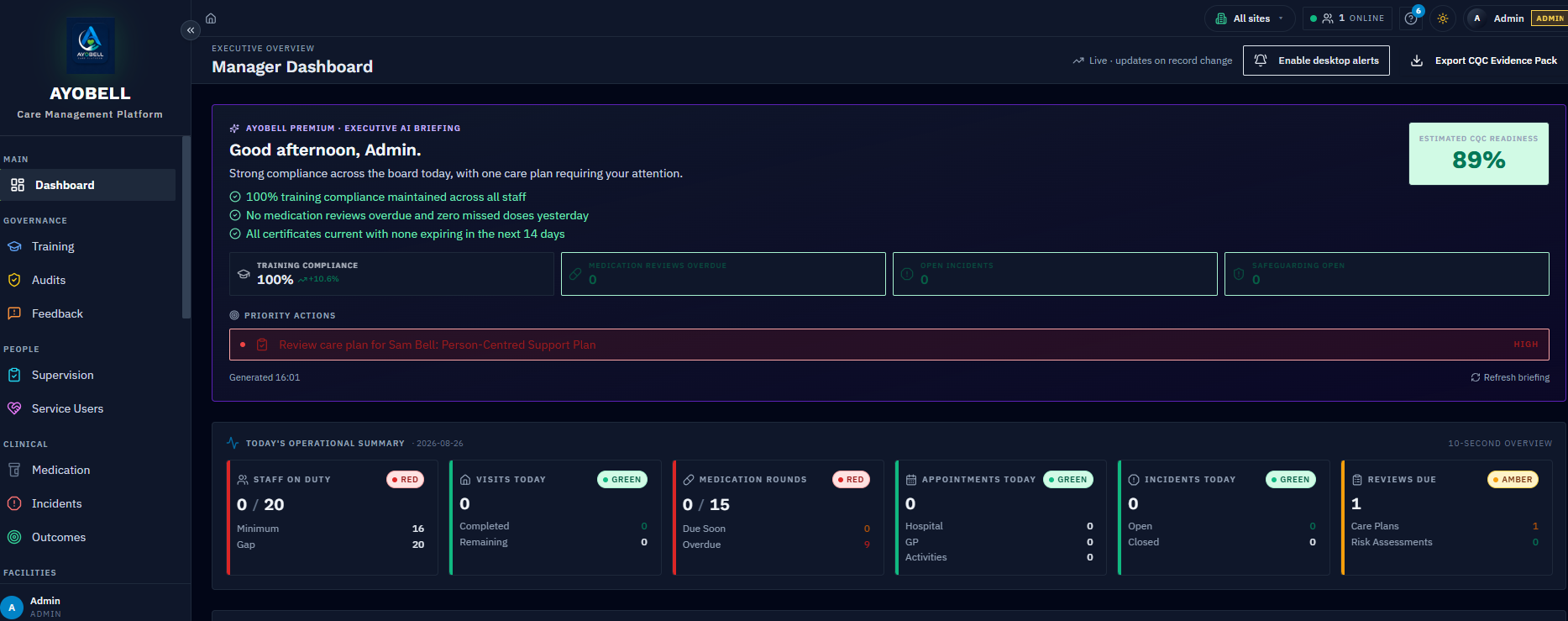Click the Overdue row in Medication Rounds
1568x621 pixels.
pyautogui.click(x=776, y=545)
